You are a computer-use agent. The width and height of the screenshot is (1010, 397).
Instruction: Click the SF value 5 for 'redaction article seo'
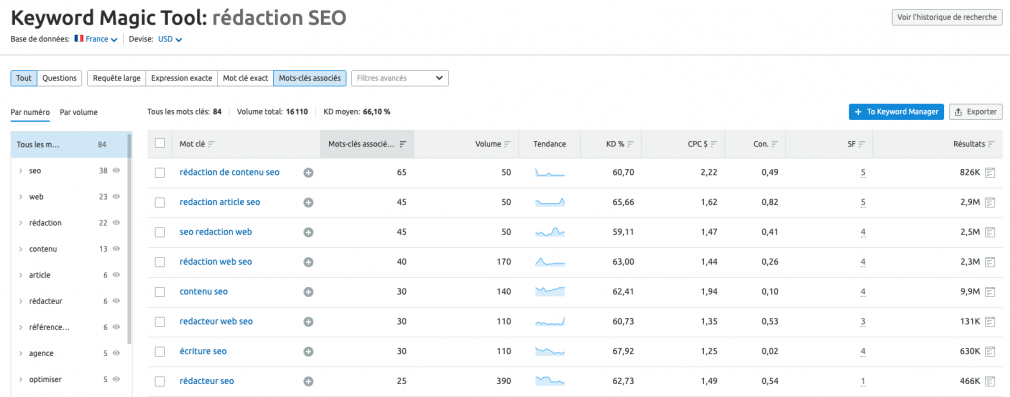click(x=863, y=202)
